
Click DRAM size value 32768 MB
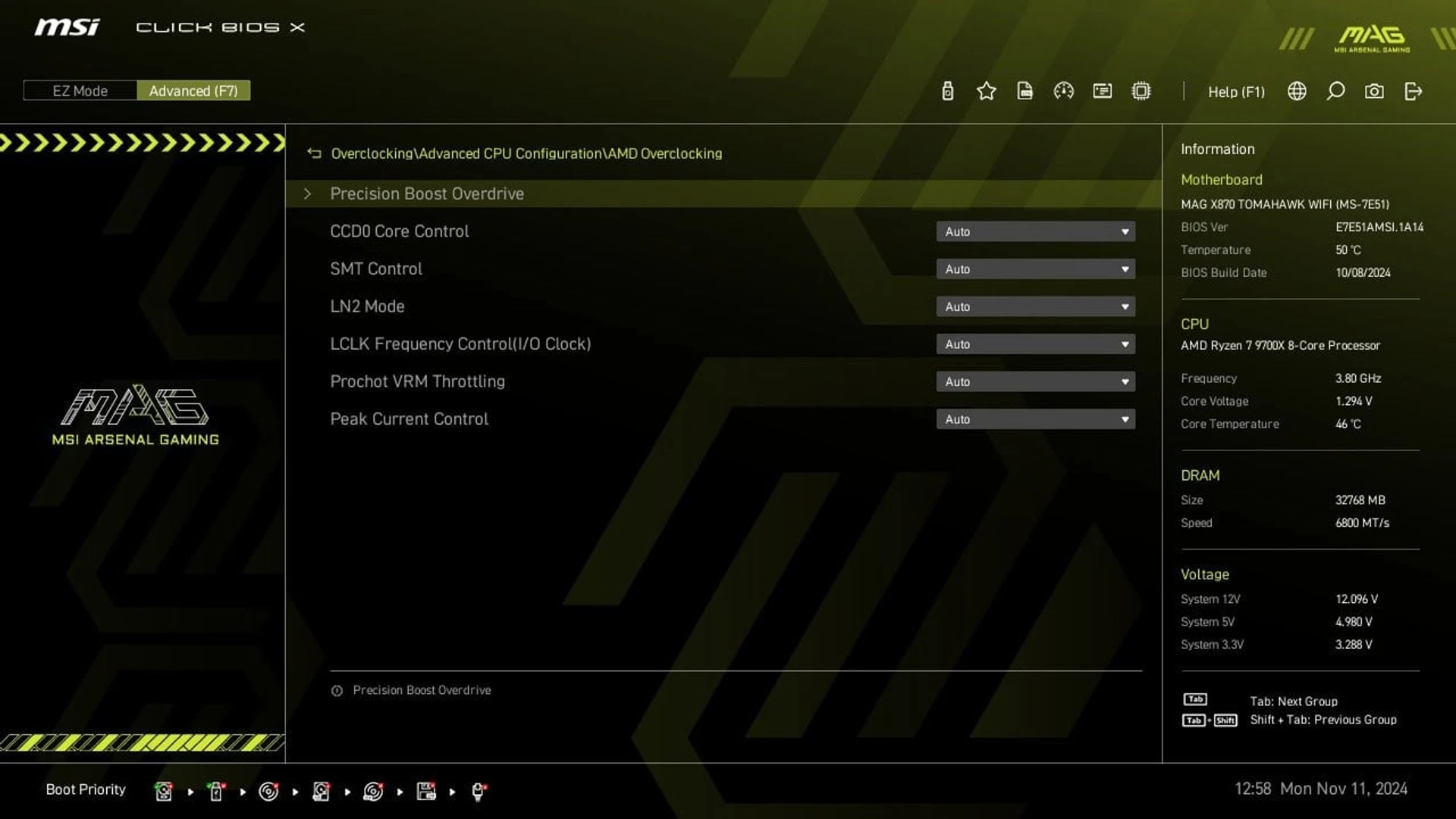coord(1360,500)
